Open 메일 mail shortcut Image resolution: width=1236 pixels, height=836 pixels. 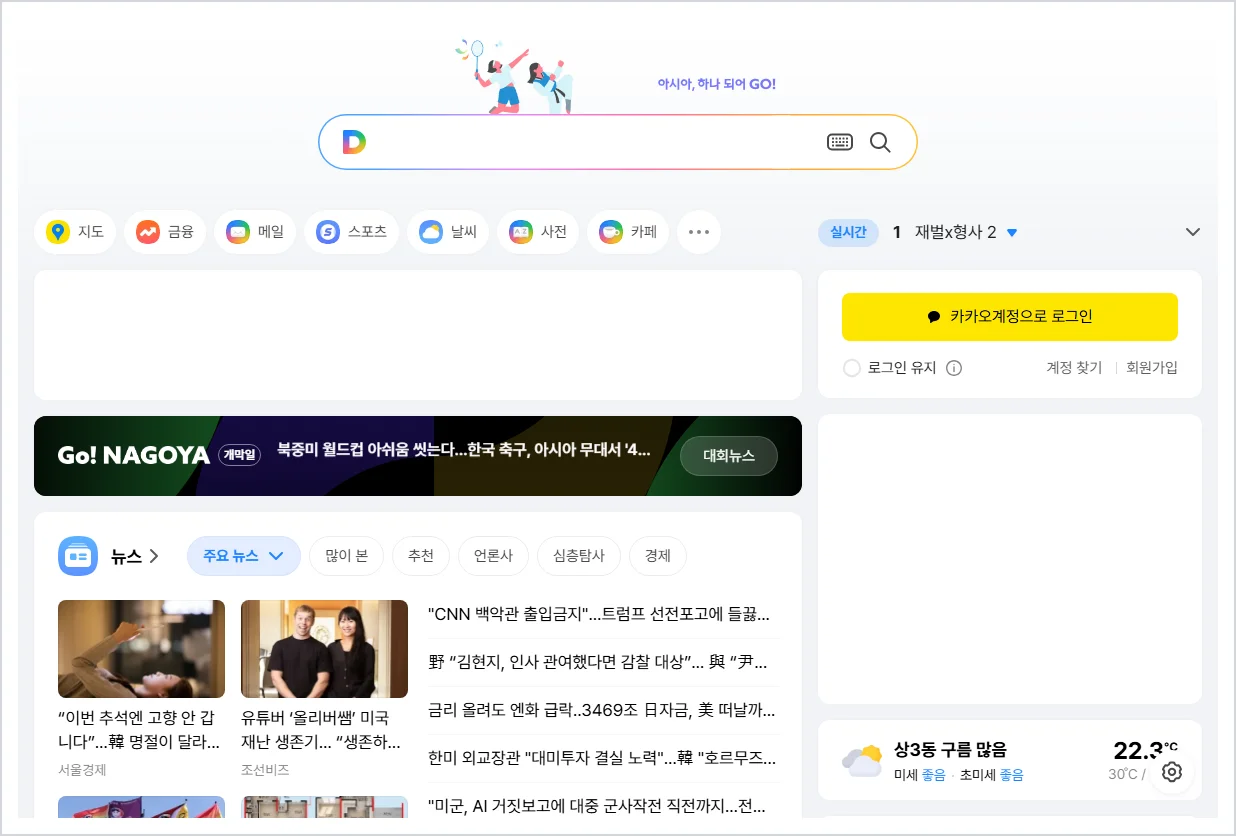point(255,232)
